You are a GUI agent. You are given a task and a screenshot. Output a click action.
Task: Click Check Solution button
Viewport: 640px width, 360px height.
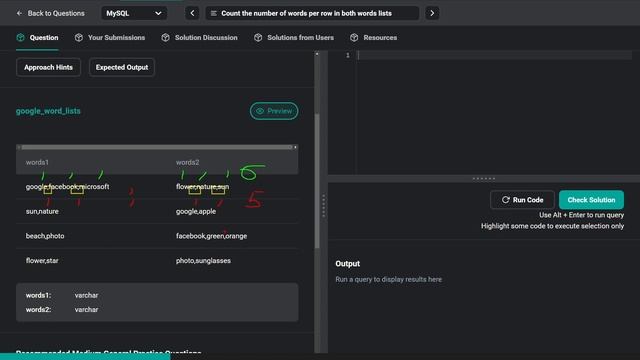(591, 200)
